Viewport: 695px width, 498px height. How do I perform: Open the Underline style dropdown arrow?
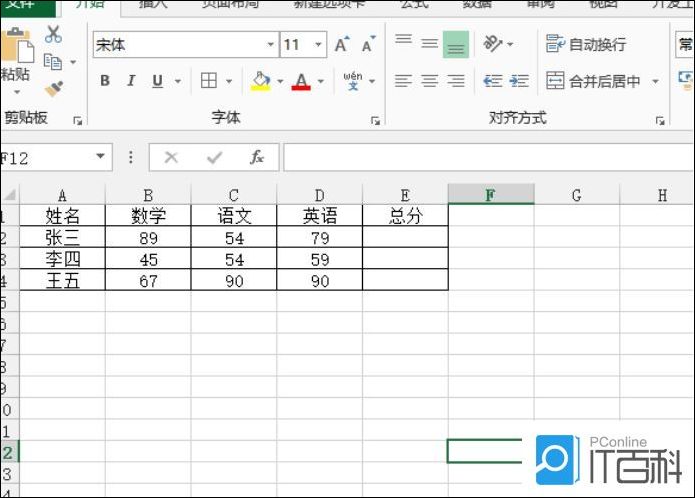(x=178, y=81)
